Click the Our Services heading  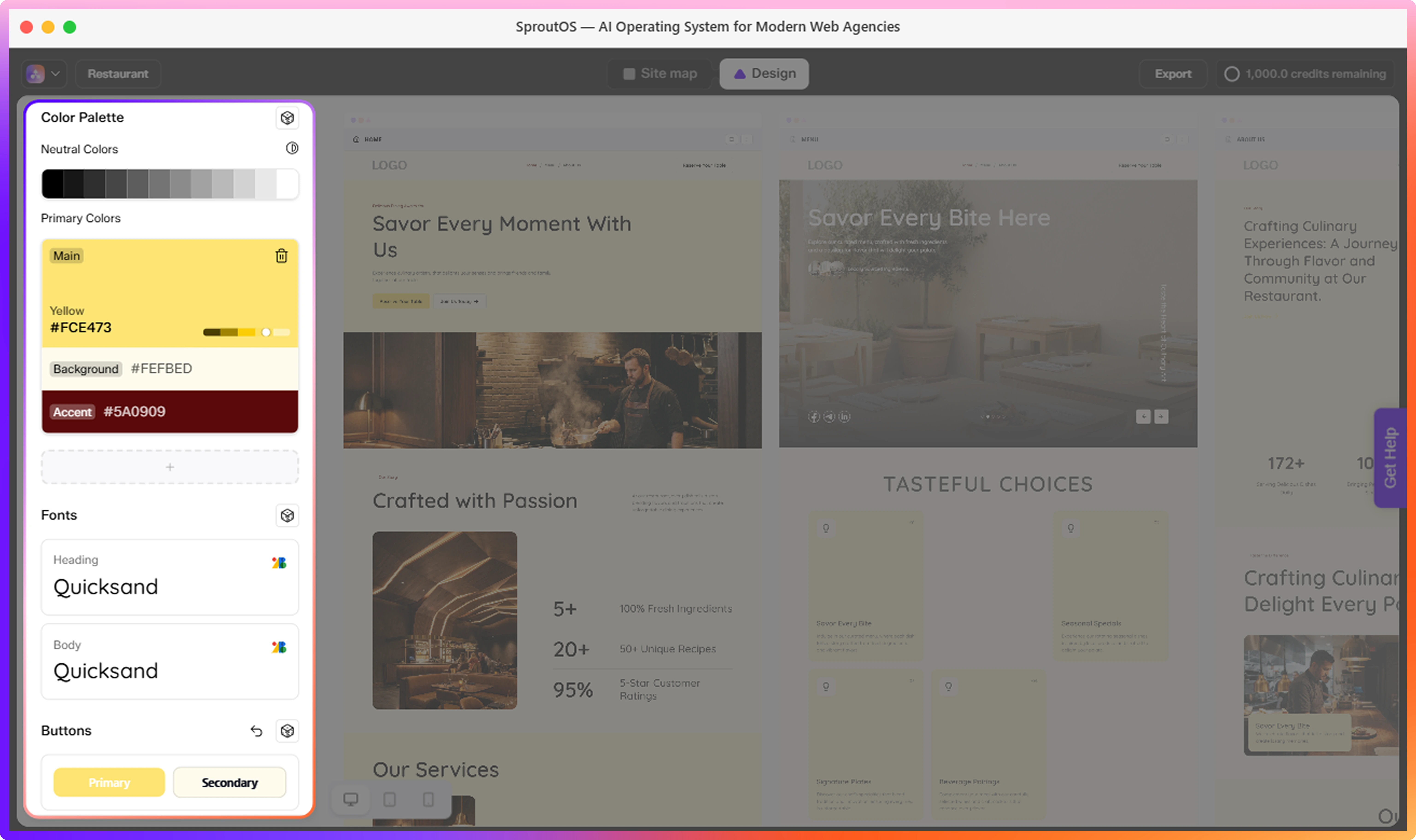coord(436,770)
